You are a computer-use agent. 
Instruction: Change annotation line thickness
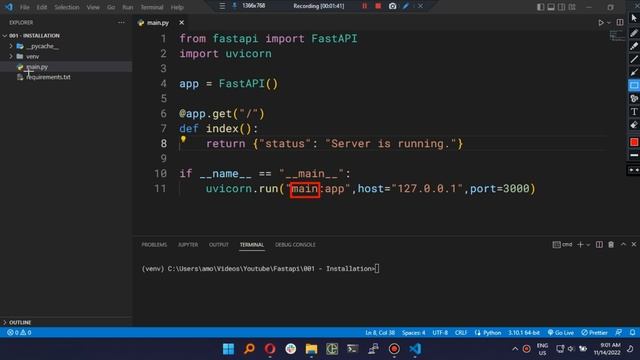tap(634, 155)
